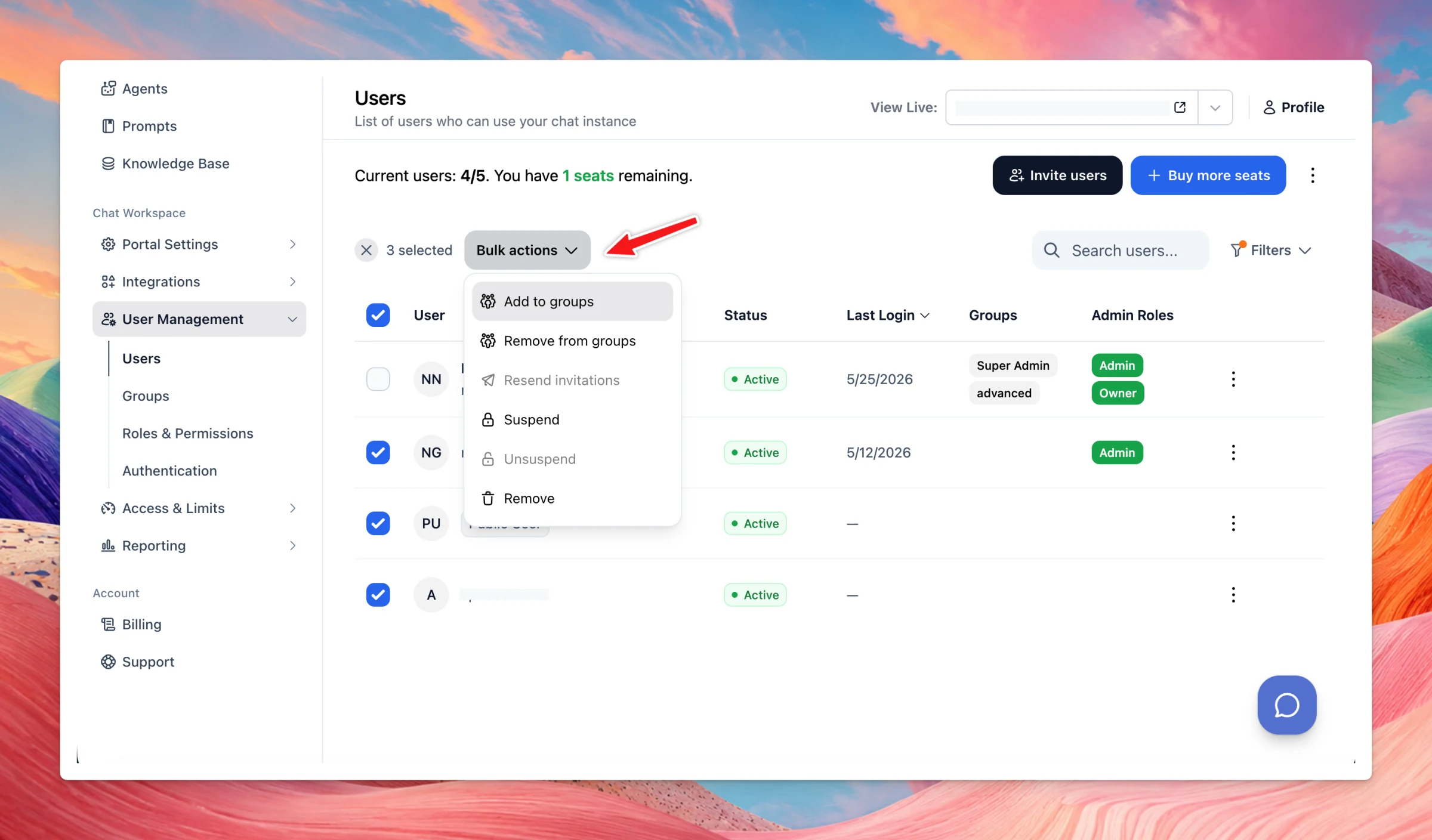This screenshot has height=840, width=1432.
Task: Open the Filters dropdown
Action: (1271, 250)
